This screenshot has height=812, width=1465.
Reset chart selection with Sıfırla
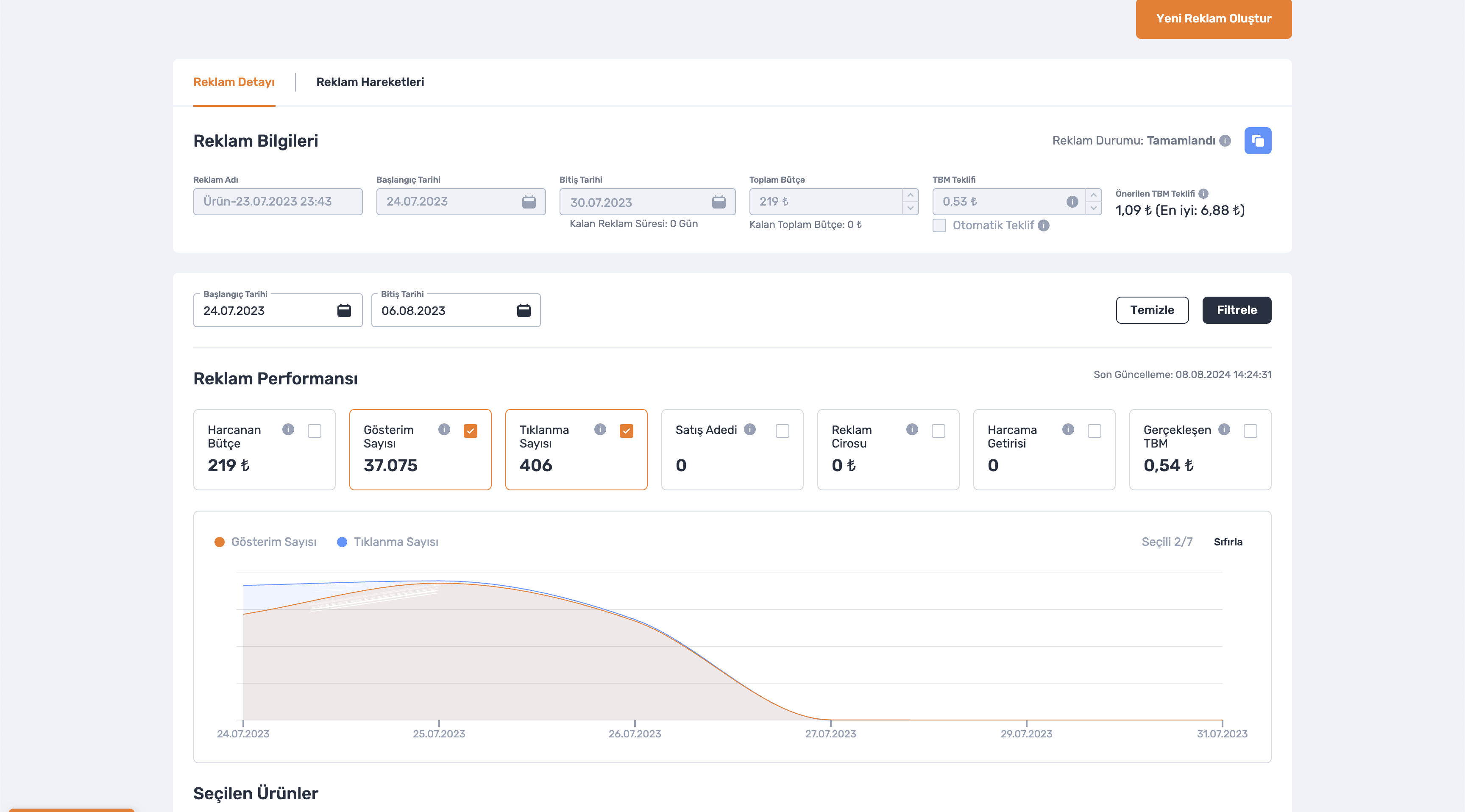[x=1228, y=542]
